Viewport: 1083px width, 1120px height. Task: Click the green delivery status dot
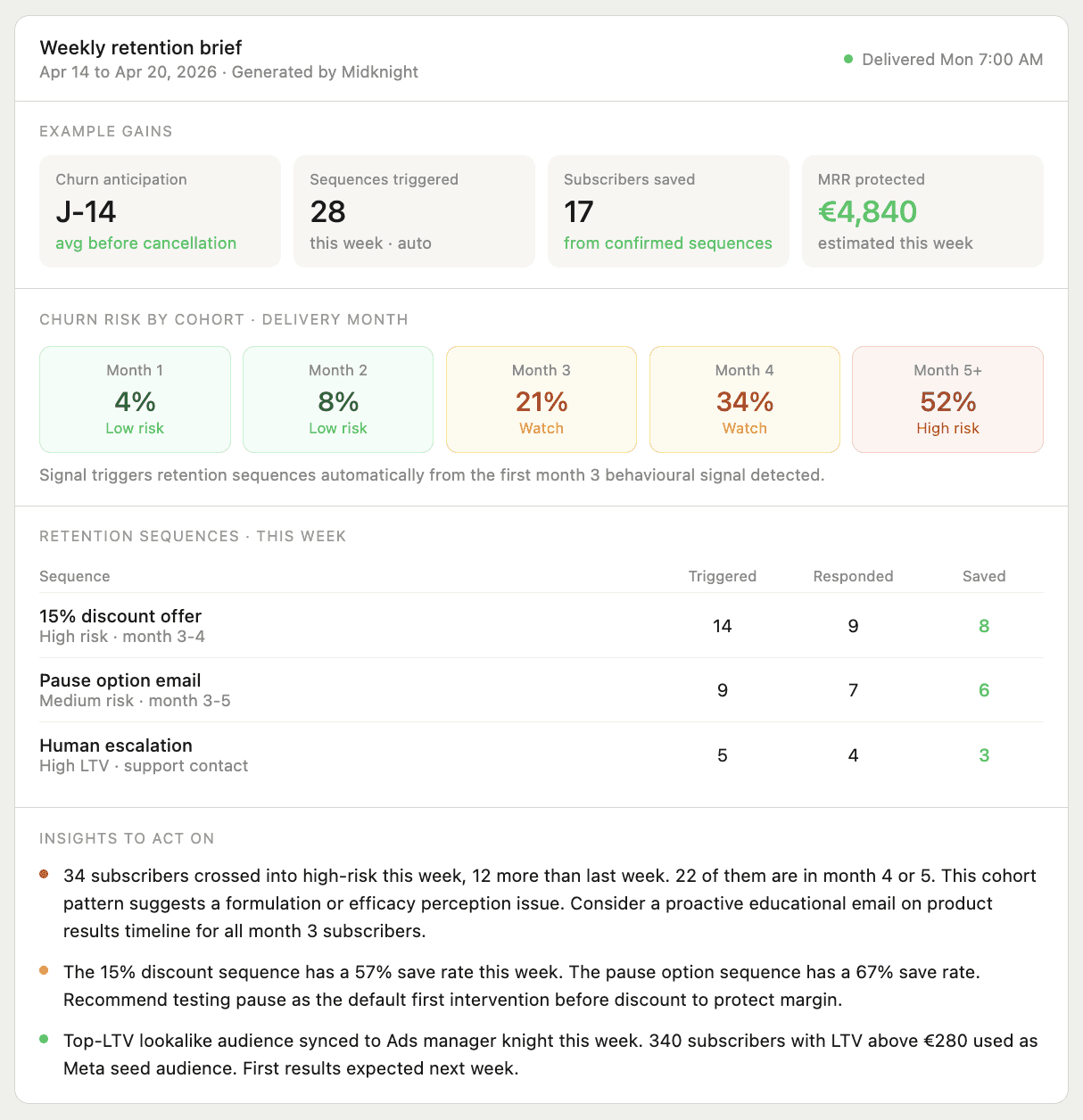[847, 59]
